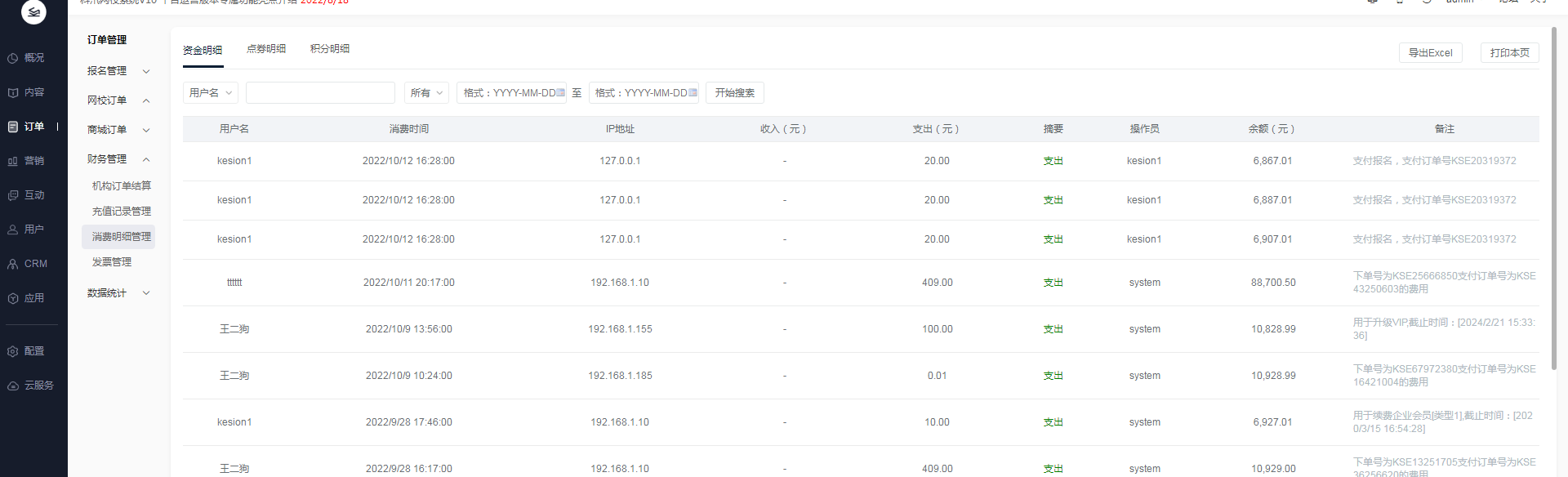Click the site logo at top left
The width and height of the screenshot is (1568, 477).
[33, 11]
